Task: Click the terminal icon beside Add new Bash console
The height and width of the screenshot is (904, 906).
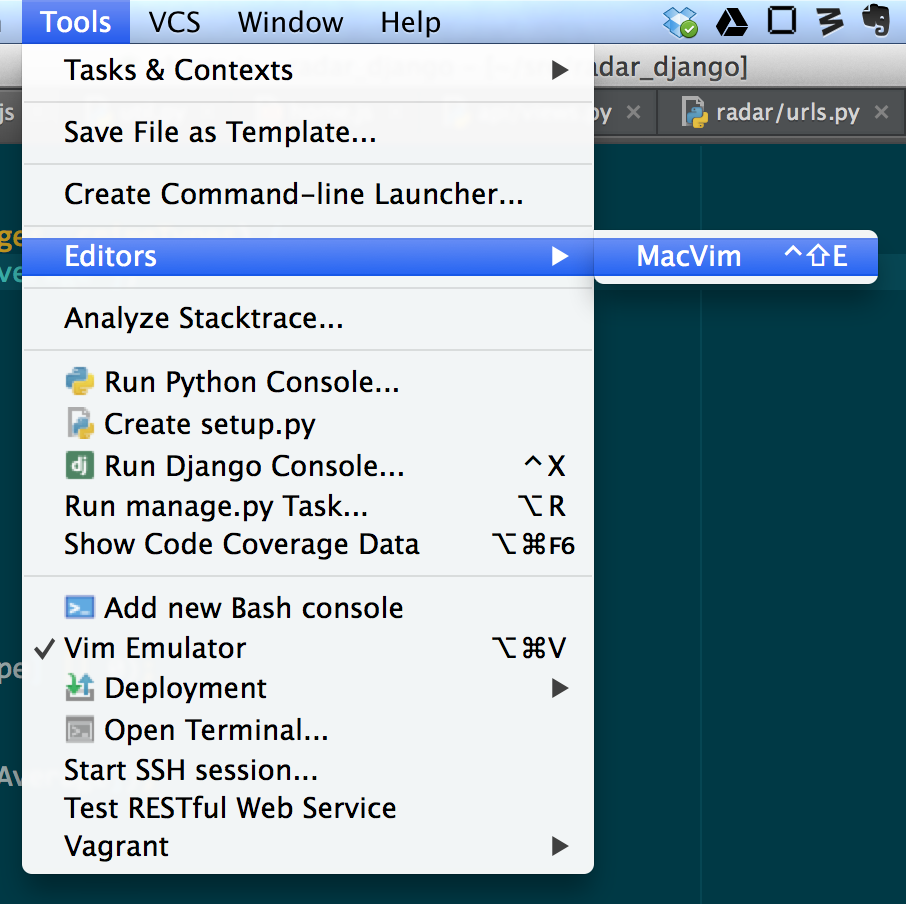Action: [x=80, y=608]
